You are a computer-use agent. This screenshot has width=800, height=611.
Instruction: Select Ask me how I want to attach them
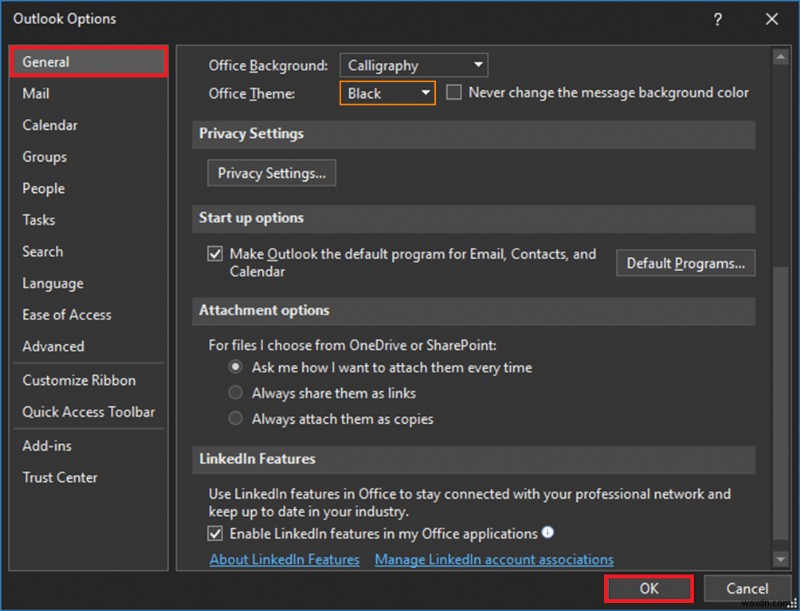(x=235, y=367)
